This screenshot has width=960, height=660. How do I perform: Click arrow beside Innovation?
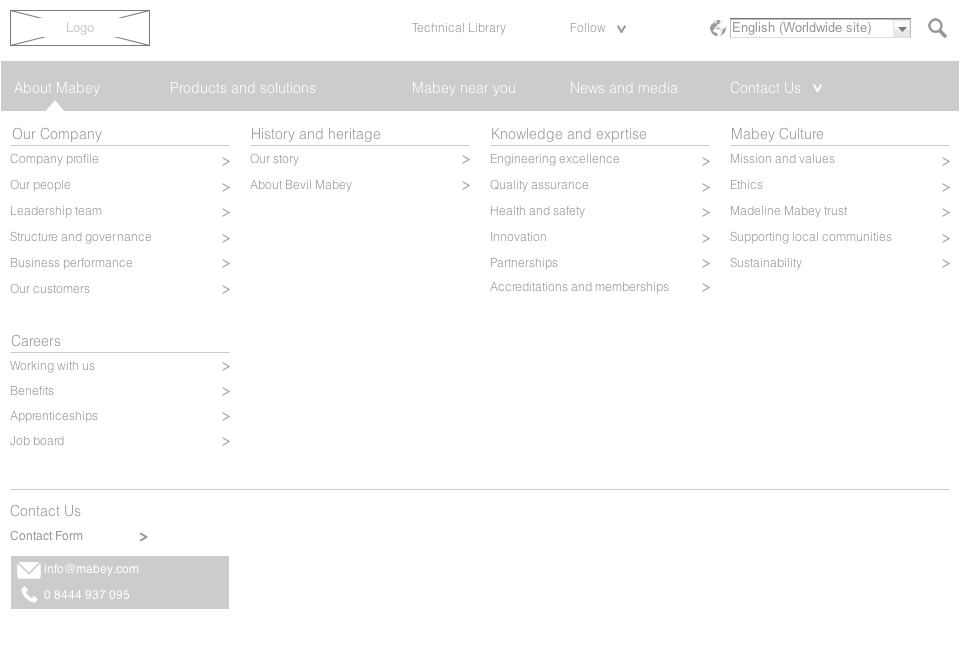706,238
